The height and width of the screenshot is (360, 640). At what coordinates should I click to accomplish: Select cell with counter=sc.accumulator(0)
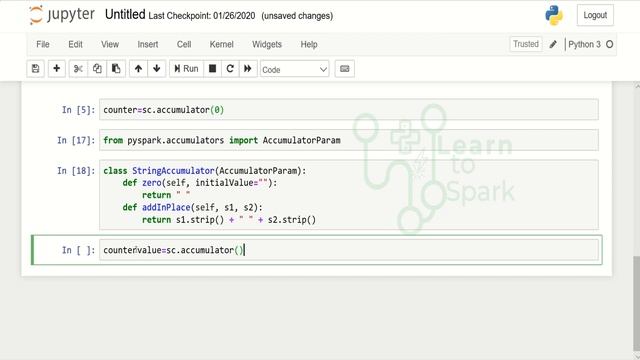(349, 109)
